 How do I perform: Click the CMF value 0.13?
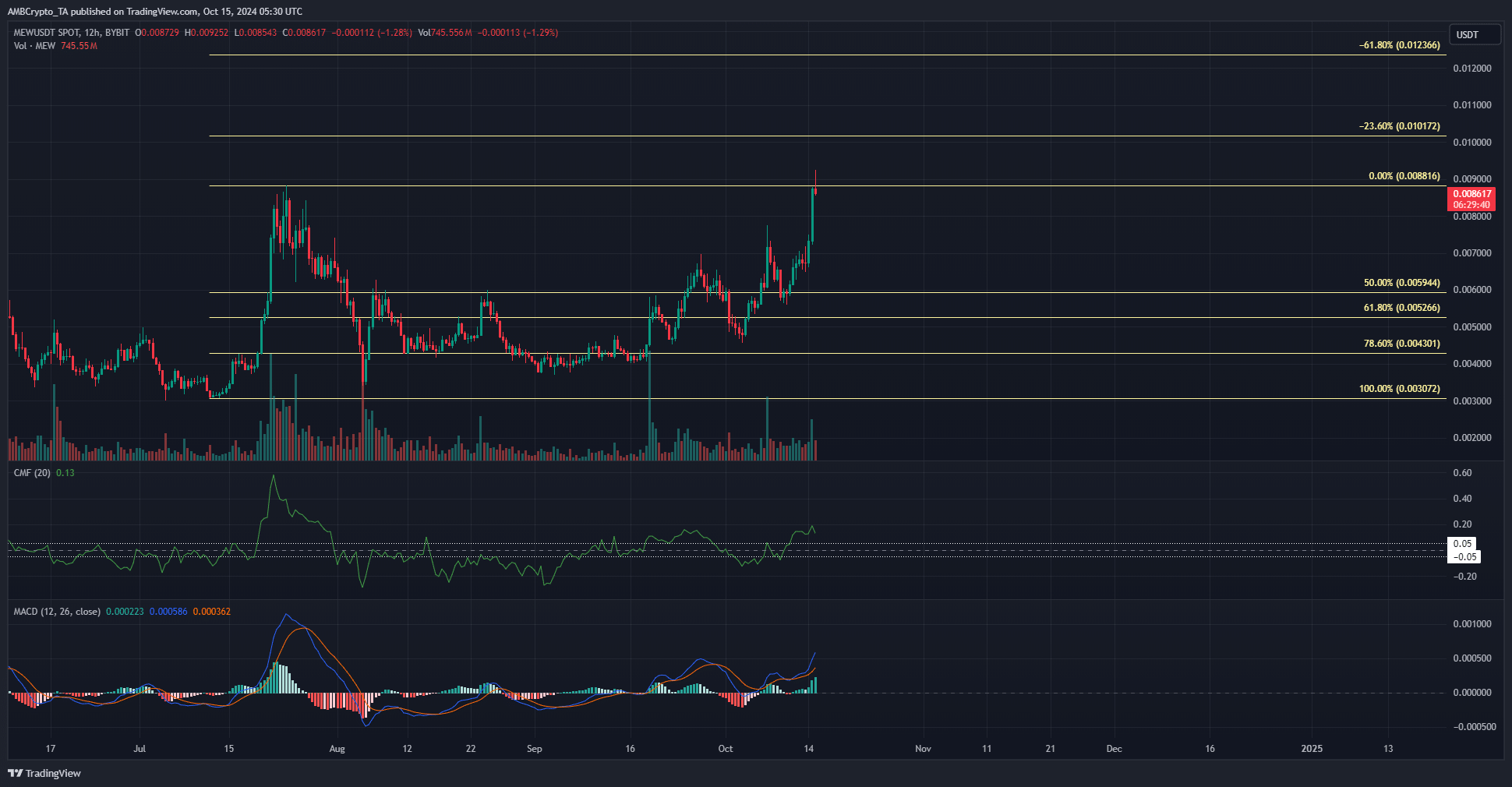[65, 473]
